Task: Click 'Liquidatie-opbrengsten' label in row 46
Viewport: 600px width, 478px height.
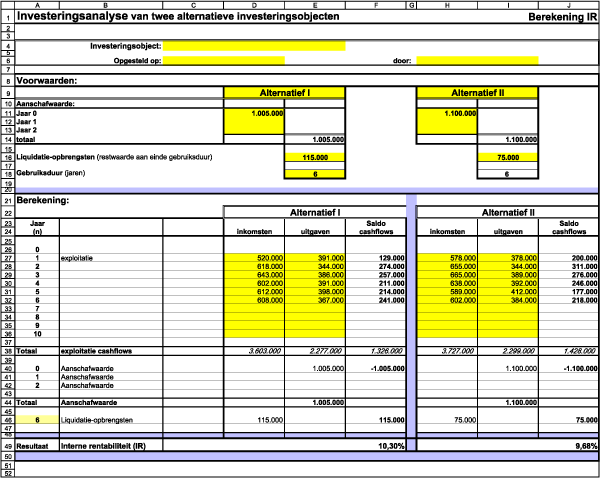Action: coord(97,420)
